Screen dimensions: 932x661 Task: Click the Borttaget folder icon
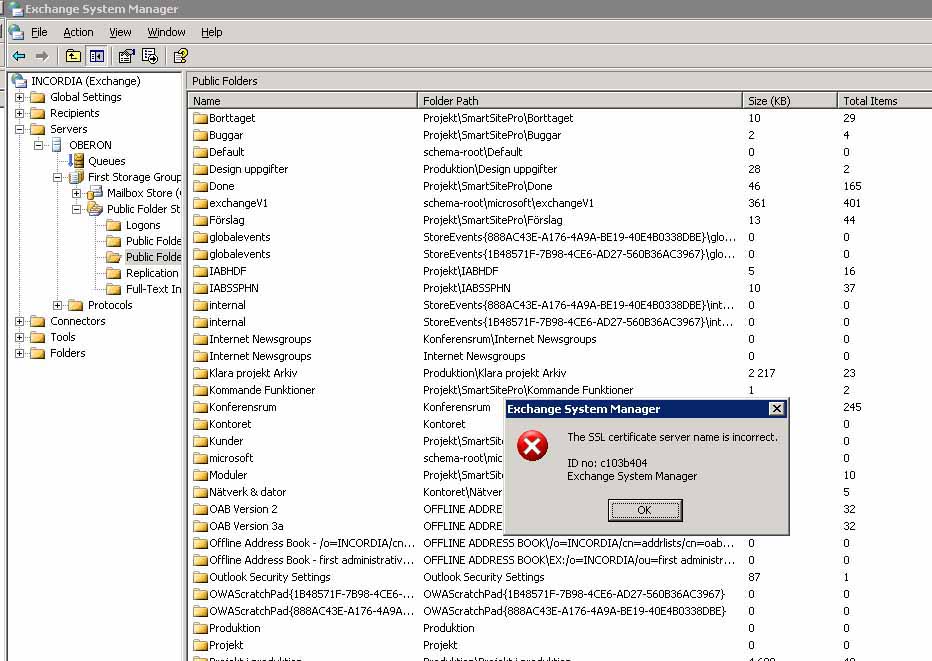[200, 118]
